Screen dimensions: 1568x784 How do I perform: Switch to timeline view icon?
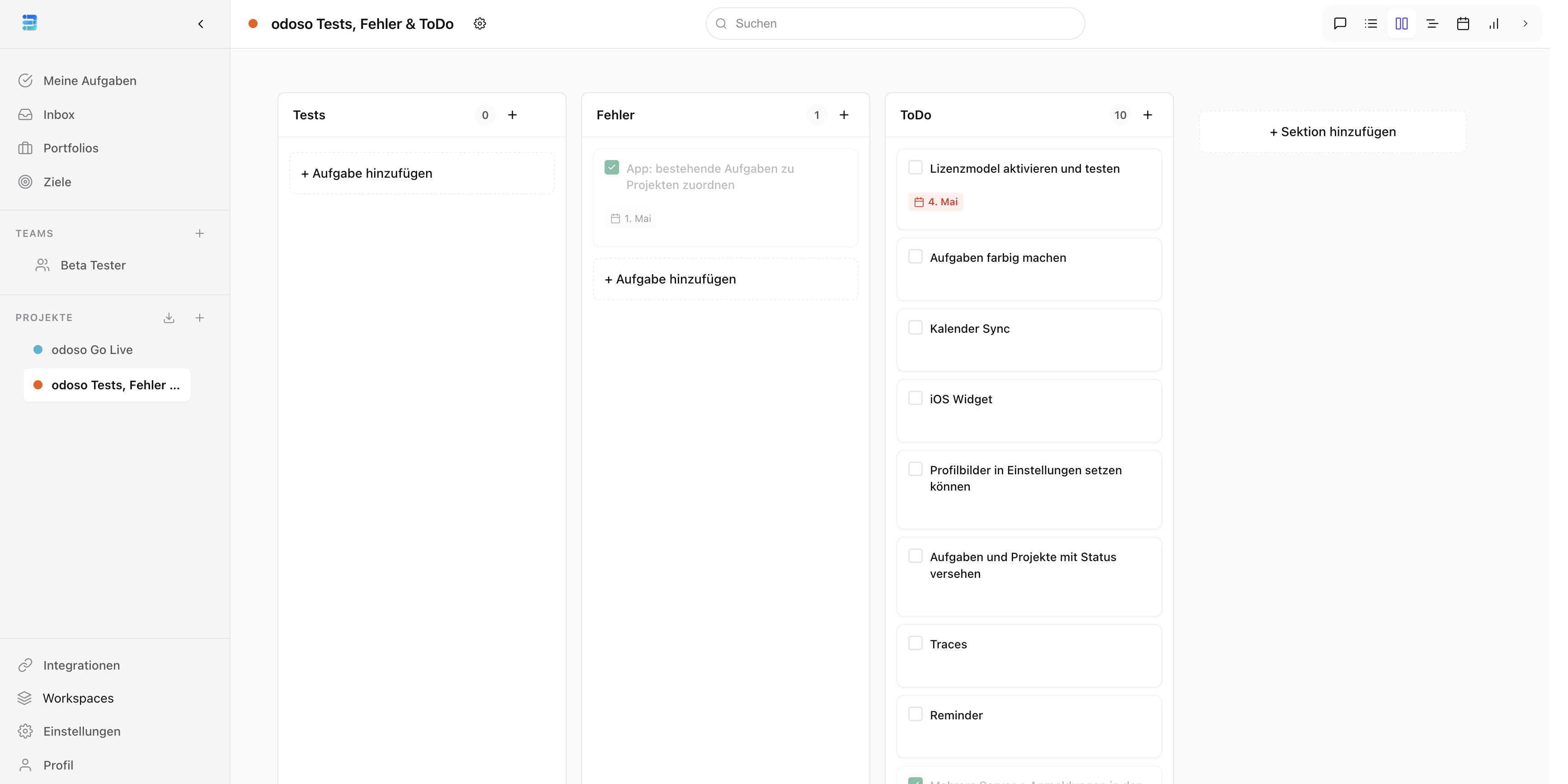[x=1432, y=24]
